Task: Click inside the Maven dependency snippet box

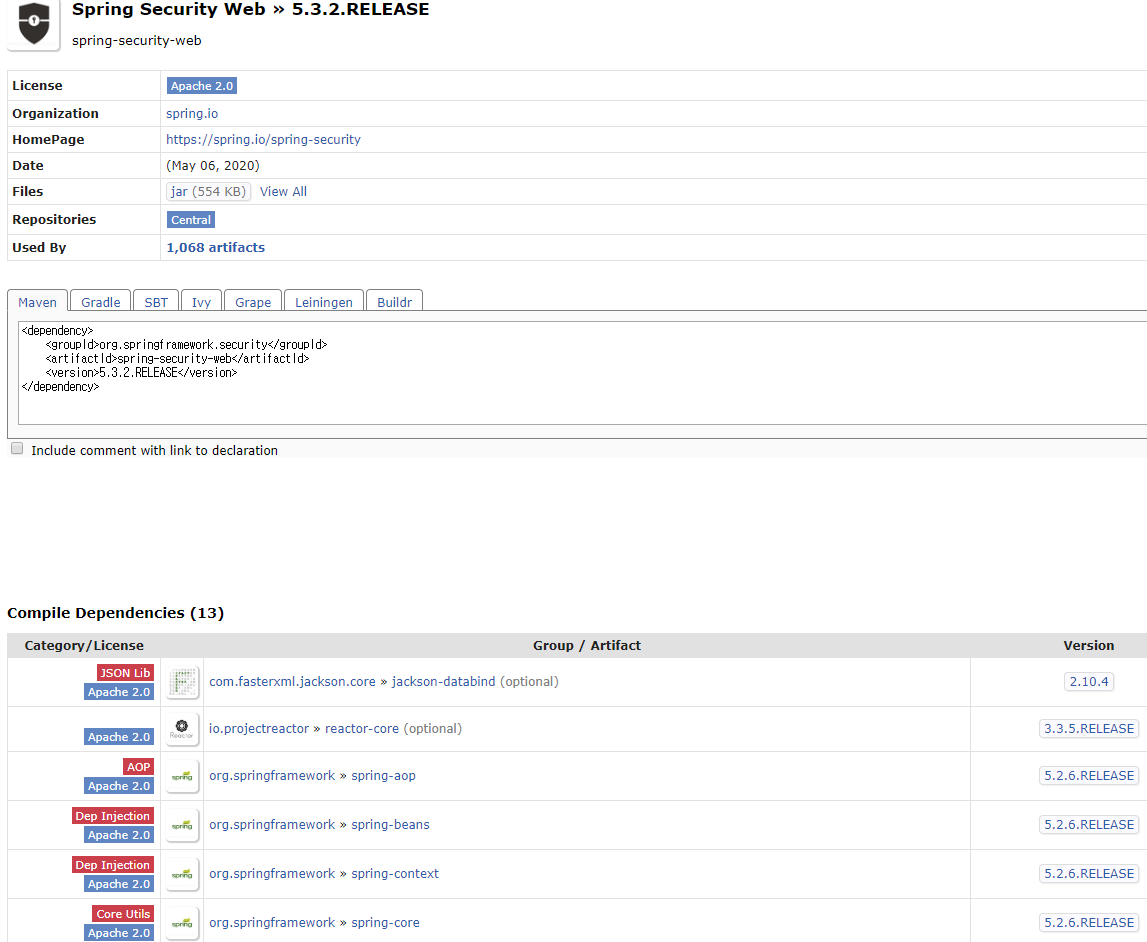Action: pyautogui.click(x=582, y=372)
